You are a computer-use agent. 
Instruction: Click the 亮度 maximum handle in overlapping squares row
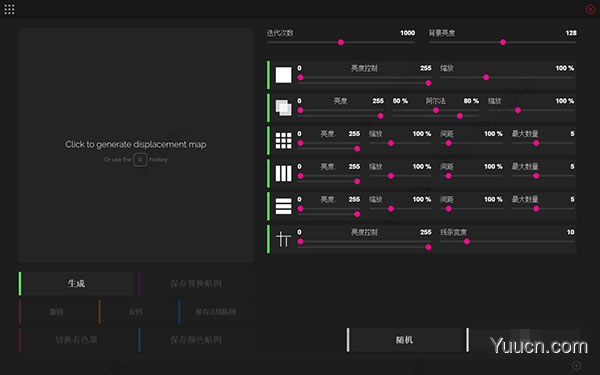pos(380,116)
